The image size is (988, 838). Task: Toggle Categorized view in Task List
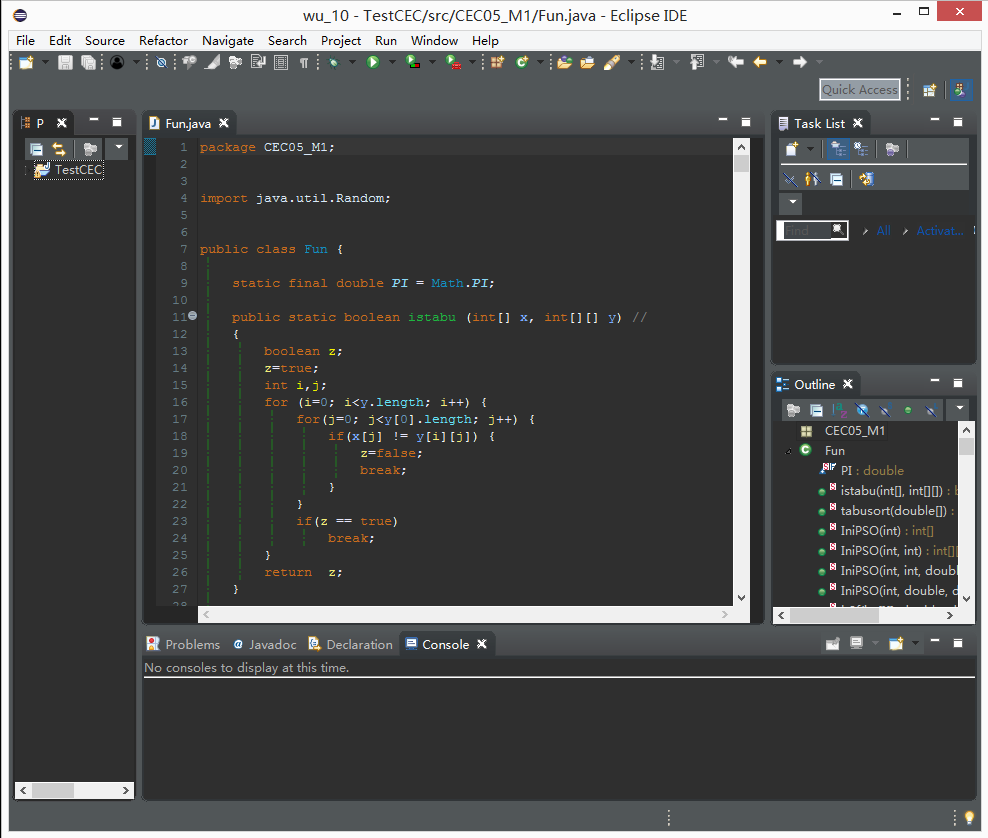(837, 149)
